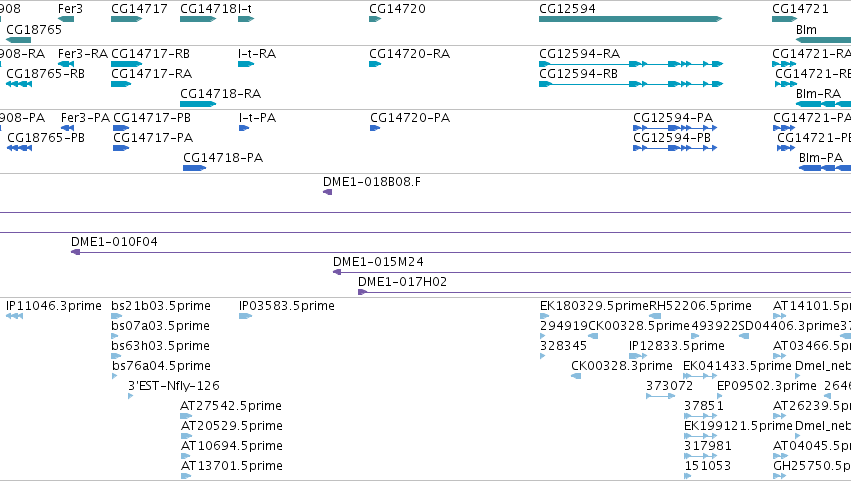Select the CG14717-PB protein feature
The height and width of the screenshot is (481, 851).
[x=121, y=128]
